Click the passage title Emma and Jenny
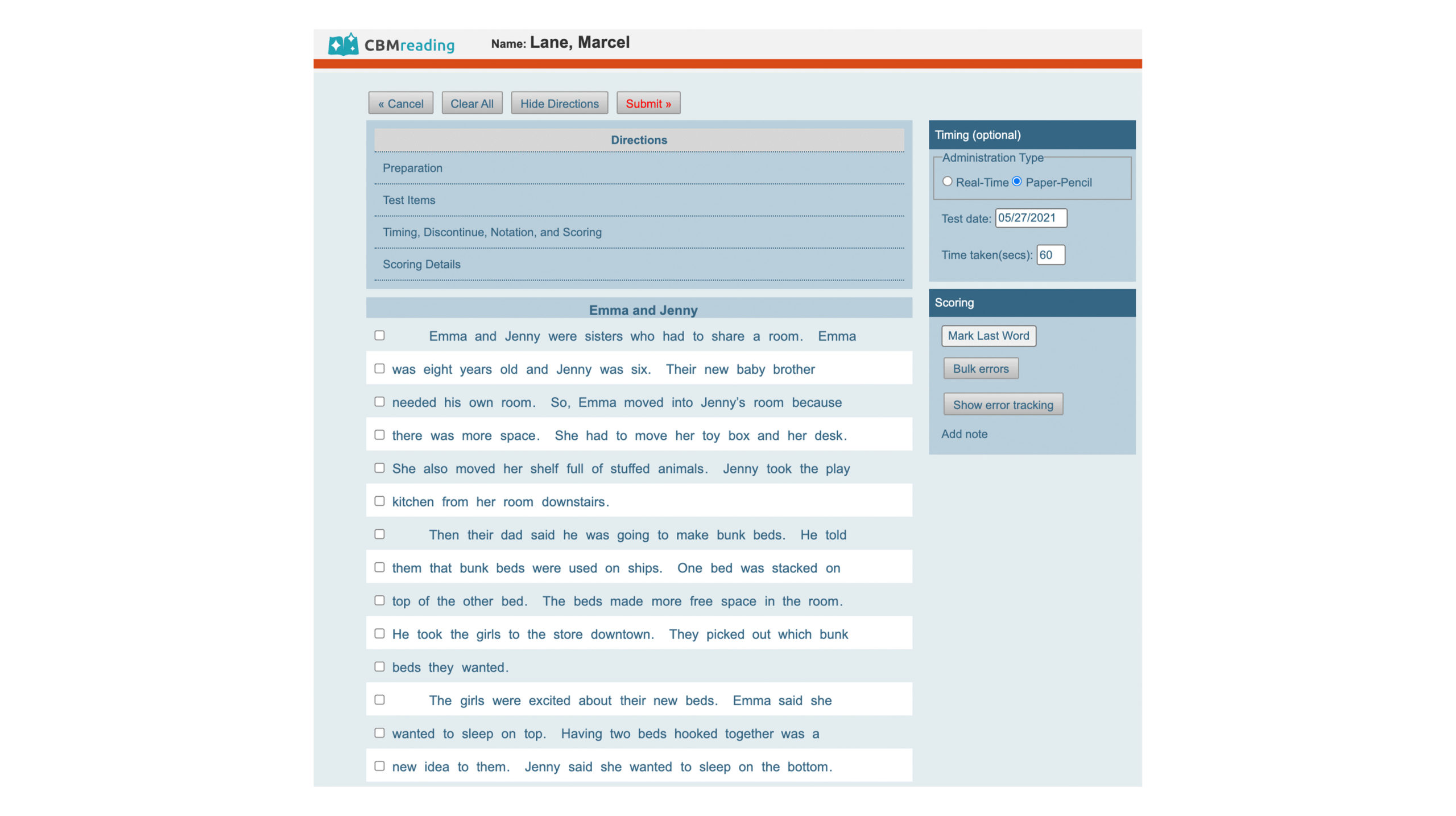Viewport: 1456px width, 816px height. point(643,310)
